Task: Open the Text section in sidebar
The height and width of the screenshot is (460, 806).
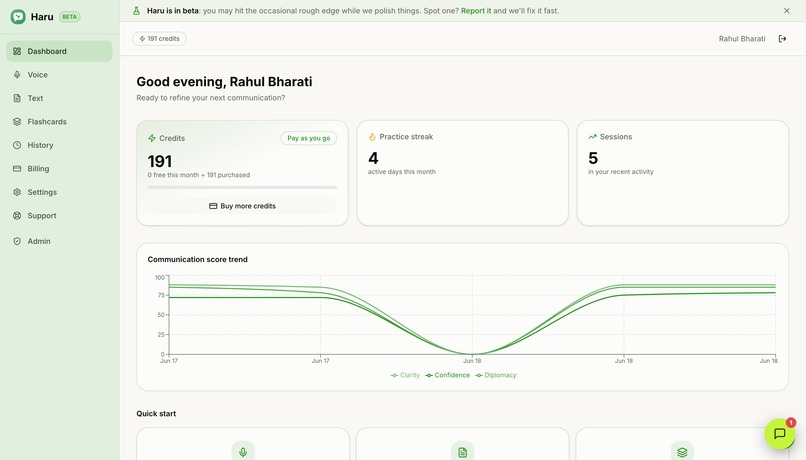Action: pos(60,98)
